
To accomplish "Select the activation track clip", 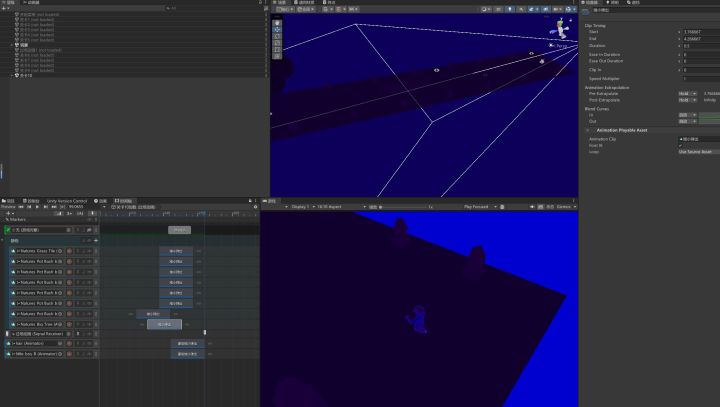I will click(180, 230).
